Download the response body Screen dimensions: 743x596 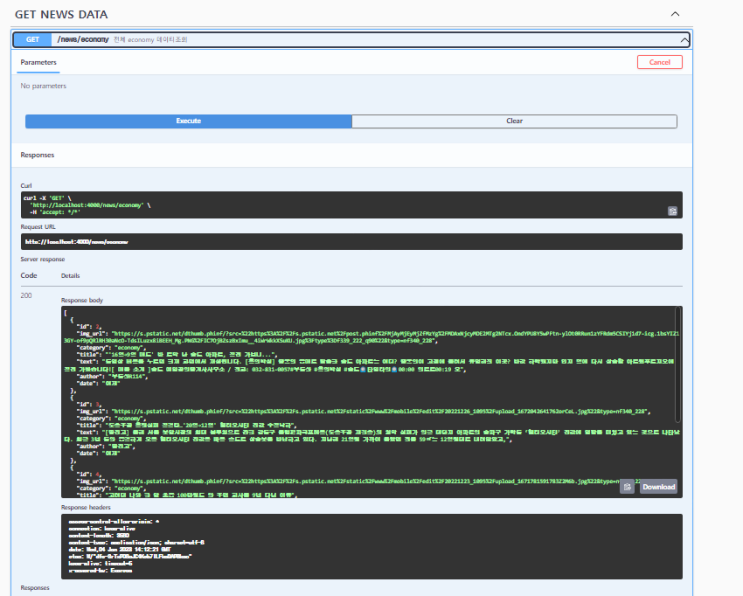[x=658, y=487]
